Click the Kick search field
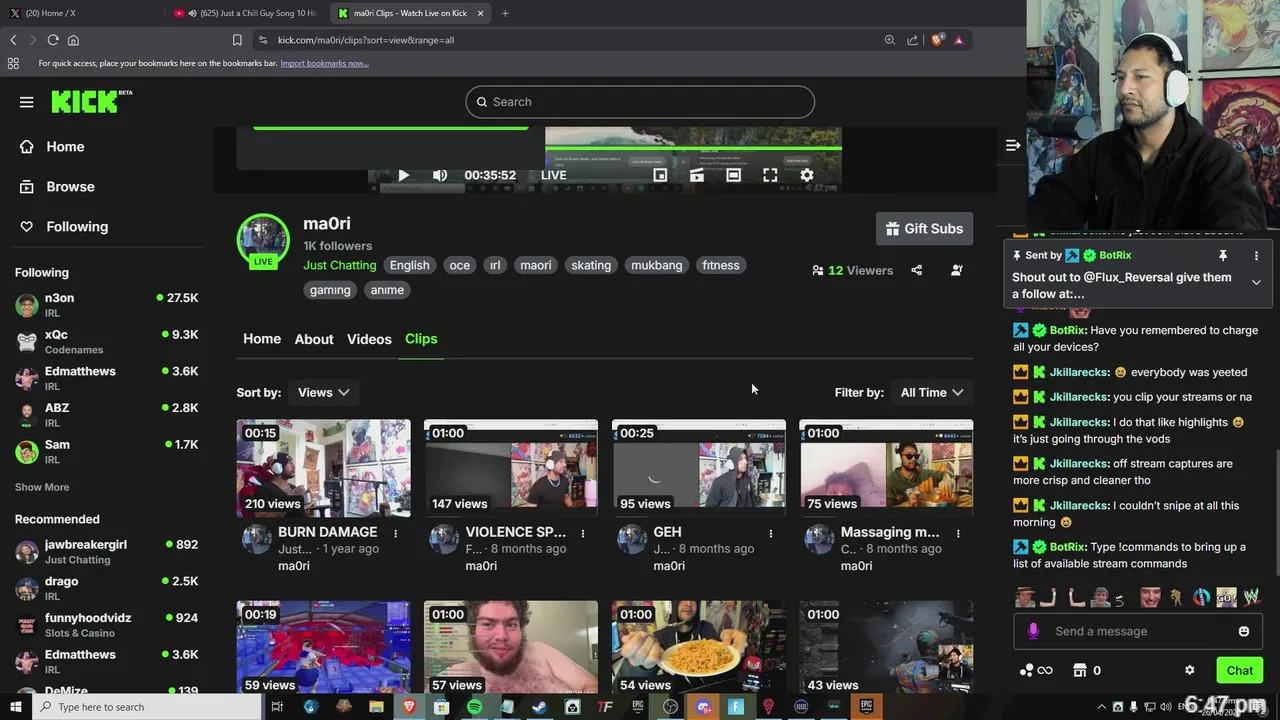1280x720 pixels. pyautogui.click(x=640, y=102)
